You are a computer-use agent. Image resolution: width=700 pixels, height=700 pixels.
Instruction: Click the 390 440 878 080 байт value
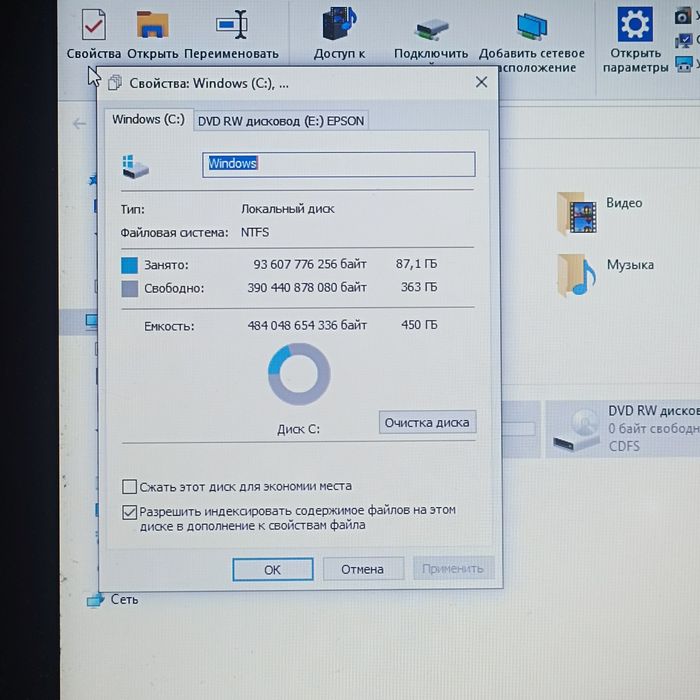click(307, 288)
